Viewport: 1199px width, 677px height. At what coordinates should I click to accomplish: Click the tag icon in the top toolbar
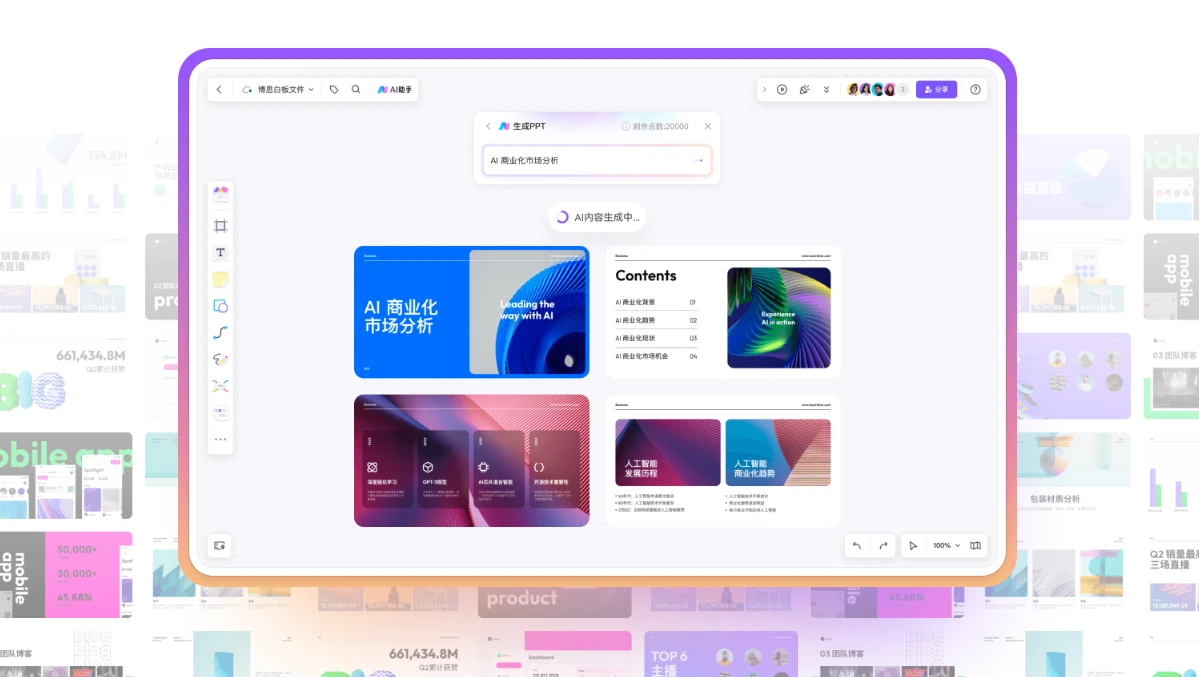(334, 90)
